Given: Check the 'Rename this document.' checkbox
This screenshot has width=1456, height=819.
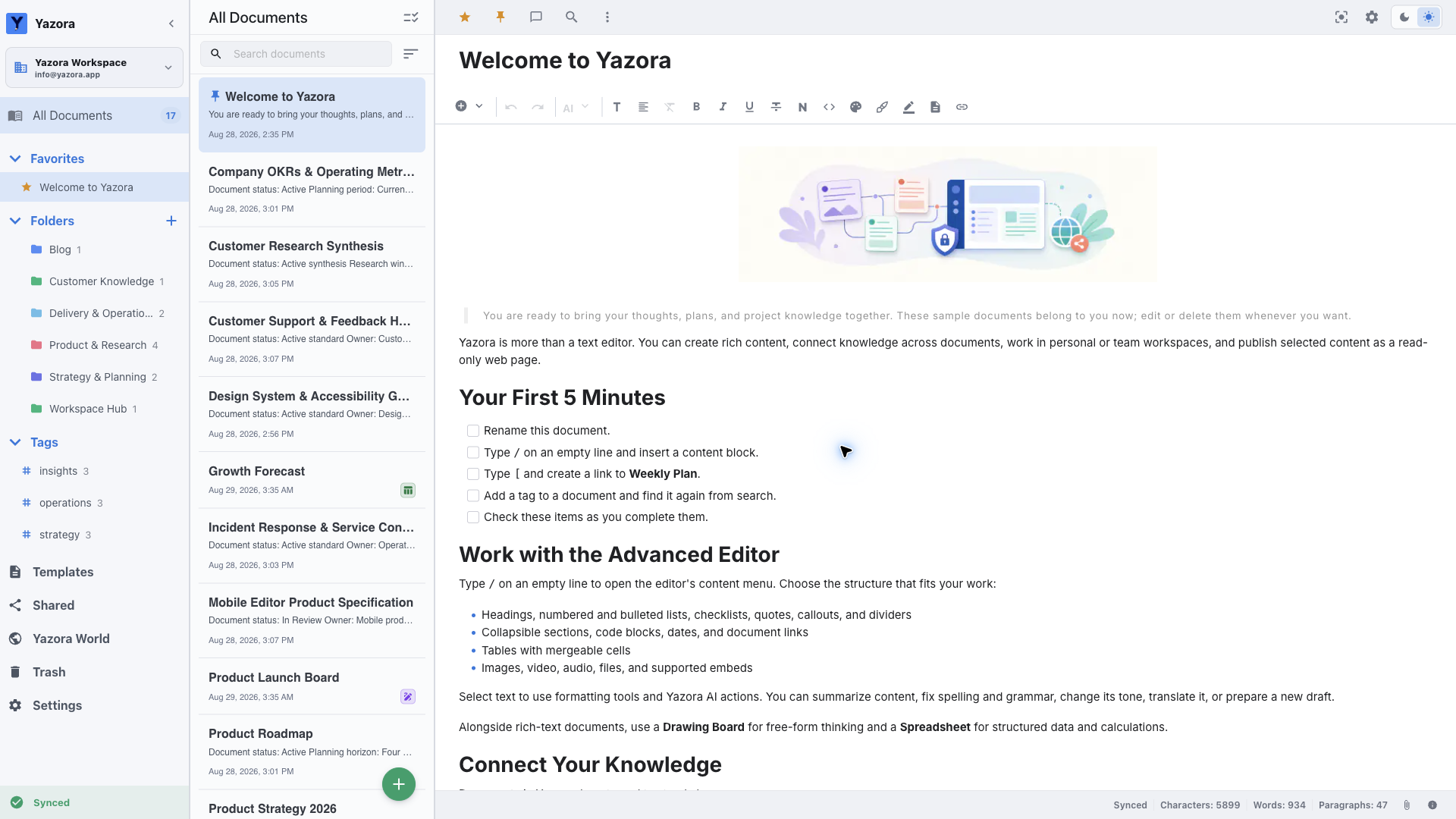Looking at the screenshot, I should tap(473, 431).
